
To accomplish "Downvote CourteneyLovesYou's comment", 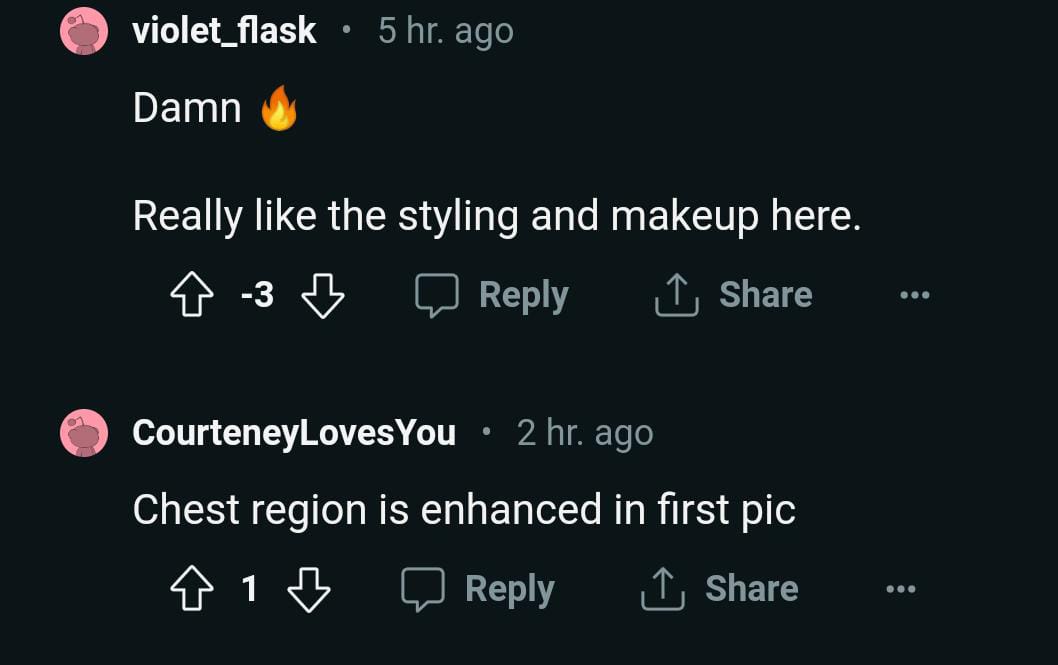I will pyautogui.click(x=308, y=590).
